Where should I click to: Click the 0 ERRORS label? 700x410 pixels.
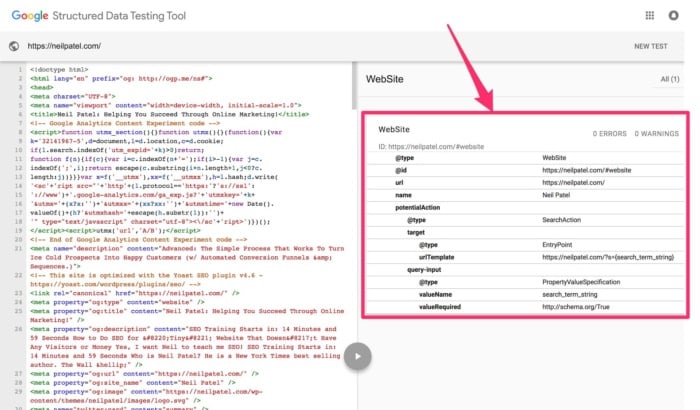pos(609,134)
